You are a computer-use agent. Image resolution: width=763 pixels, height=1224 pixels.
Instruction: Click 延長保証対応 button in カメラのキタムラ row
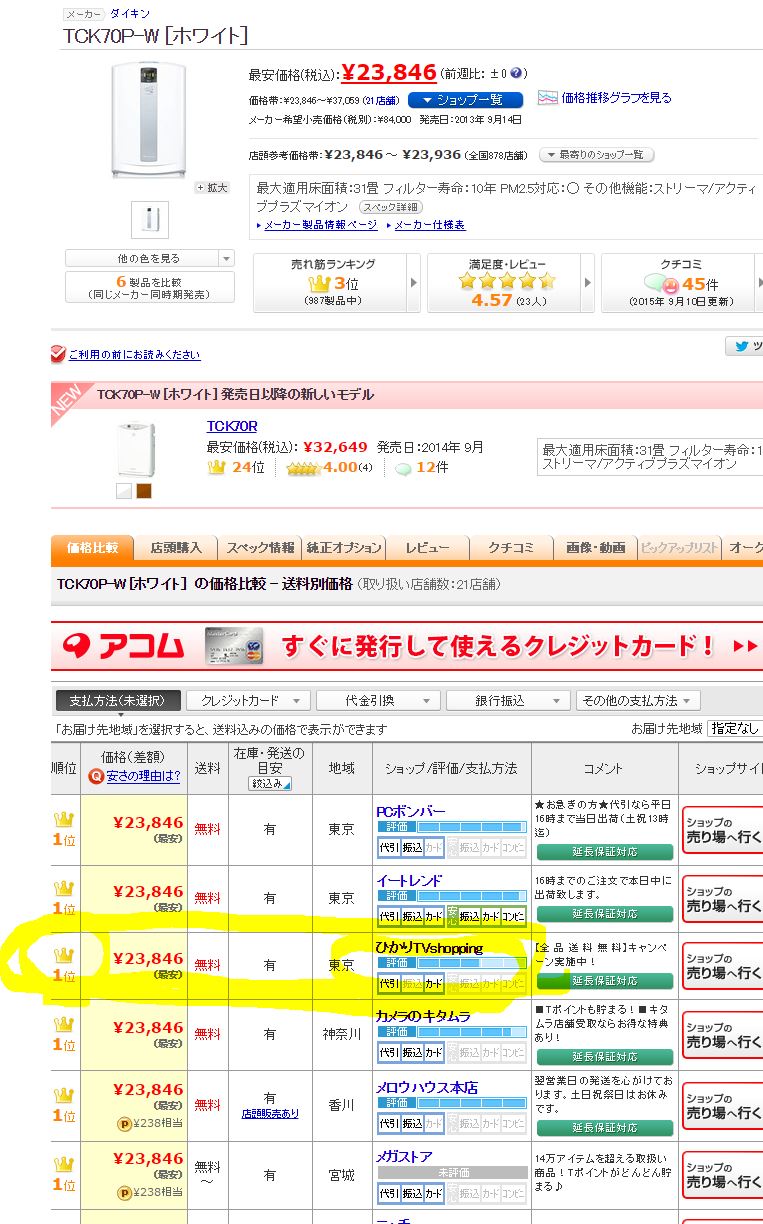coord(604,1056)
